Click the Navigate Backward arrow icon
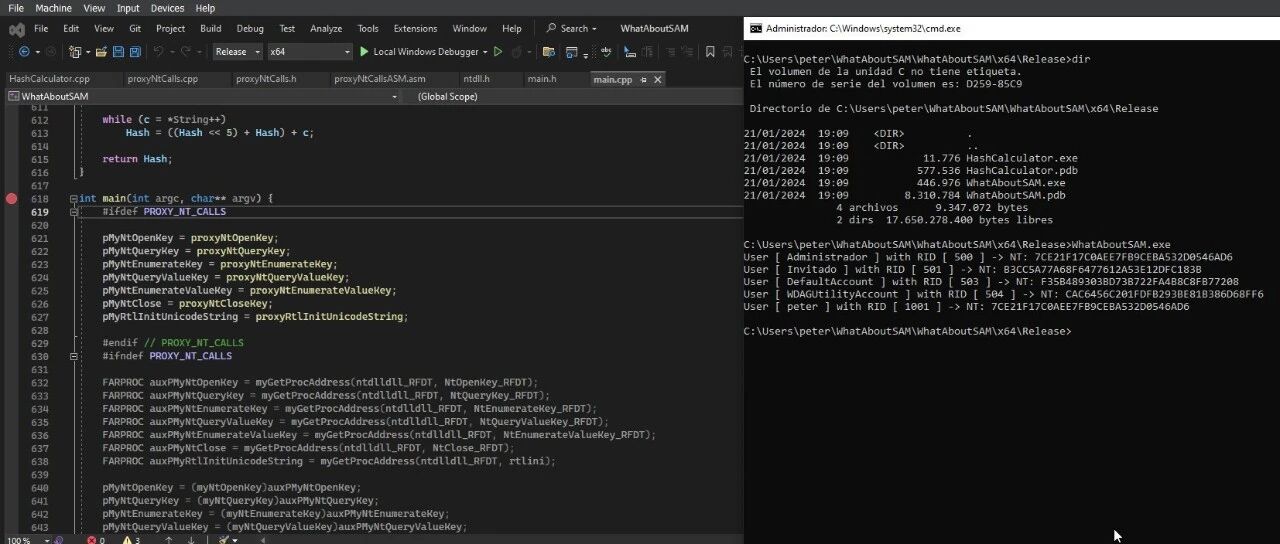Viewport: 1280px width, 544px height. pyautogui.click(x=23, y=51)
